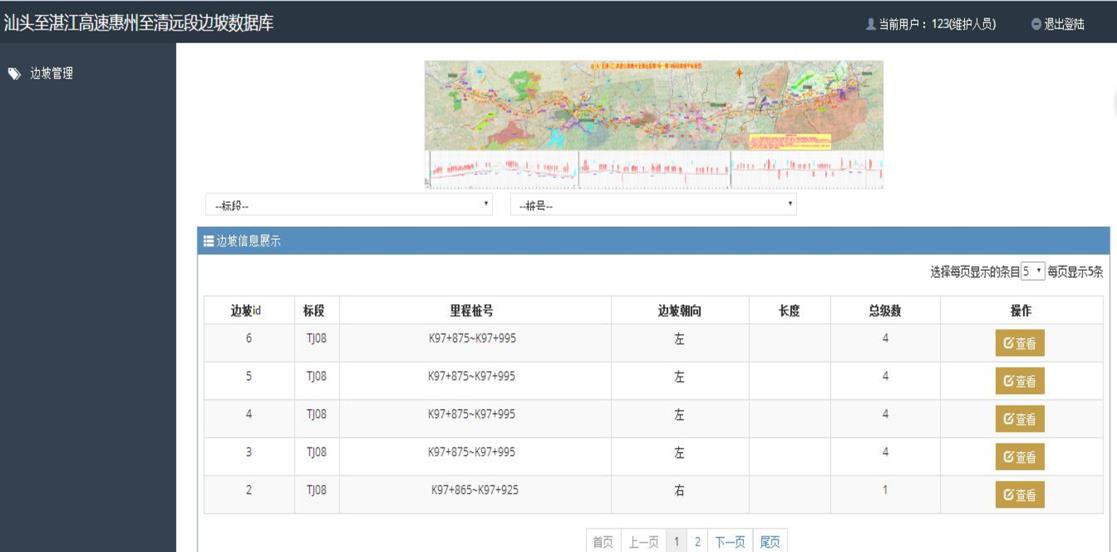The image size is (1117, 552).
Task: Open the rows-per-page selector showing 5
Action: 1032,271
